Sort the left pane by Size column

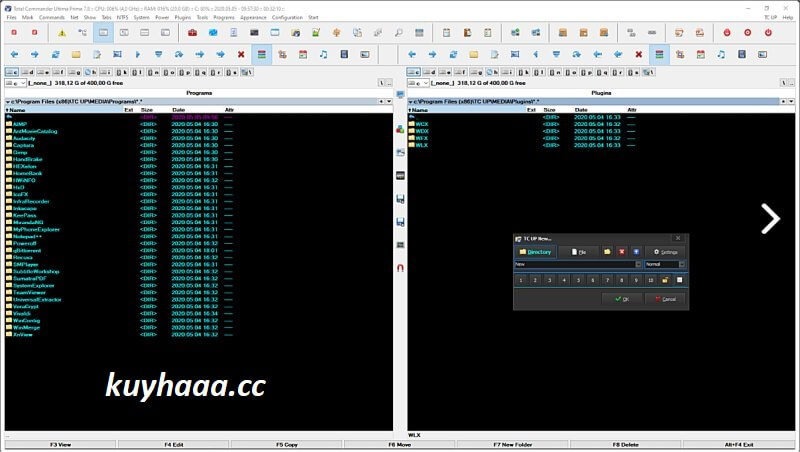[x=147, y=110]
